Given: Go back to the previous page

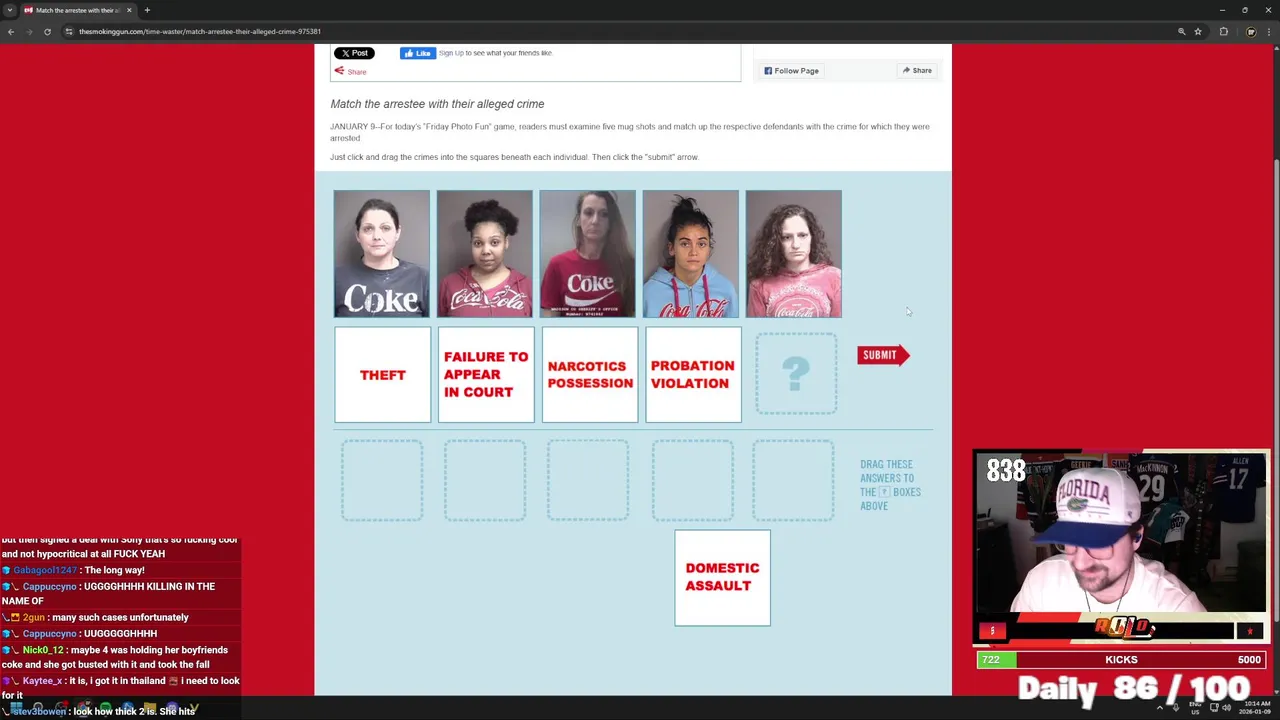Looking at the screenshot, I should tap(11, 31).
